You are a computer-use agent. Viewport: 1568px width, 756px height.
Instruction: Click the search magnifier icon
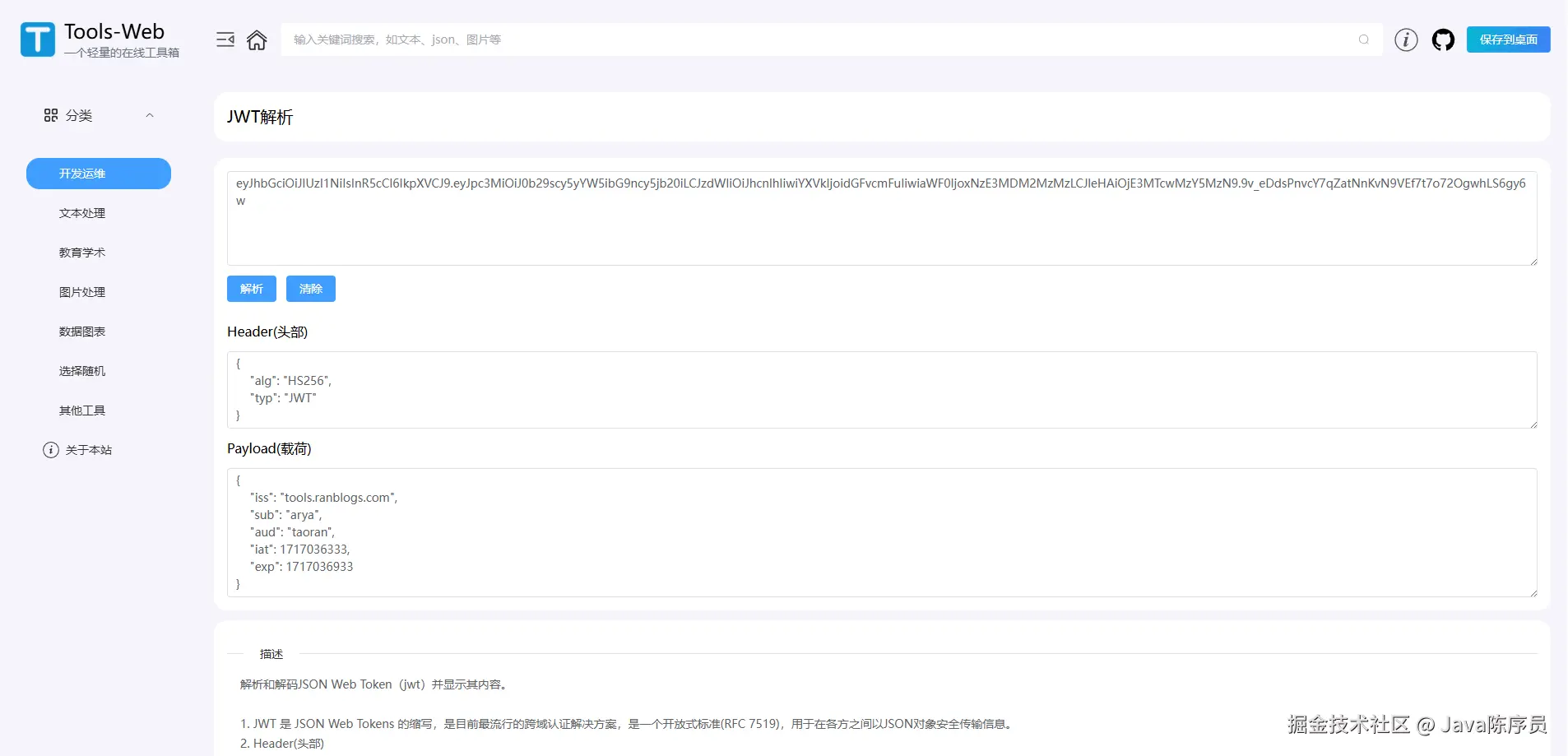click(1364, 39)
